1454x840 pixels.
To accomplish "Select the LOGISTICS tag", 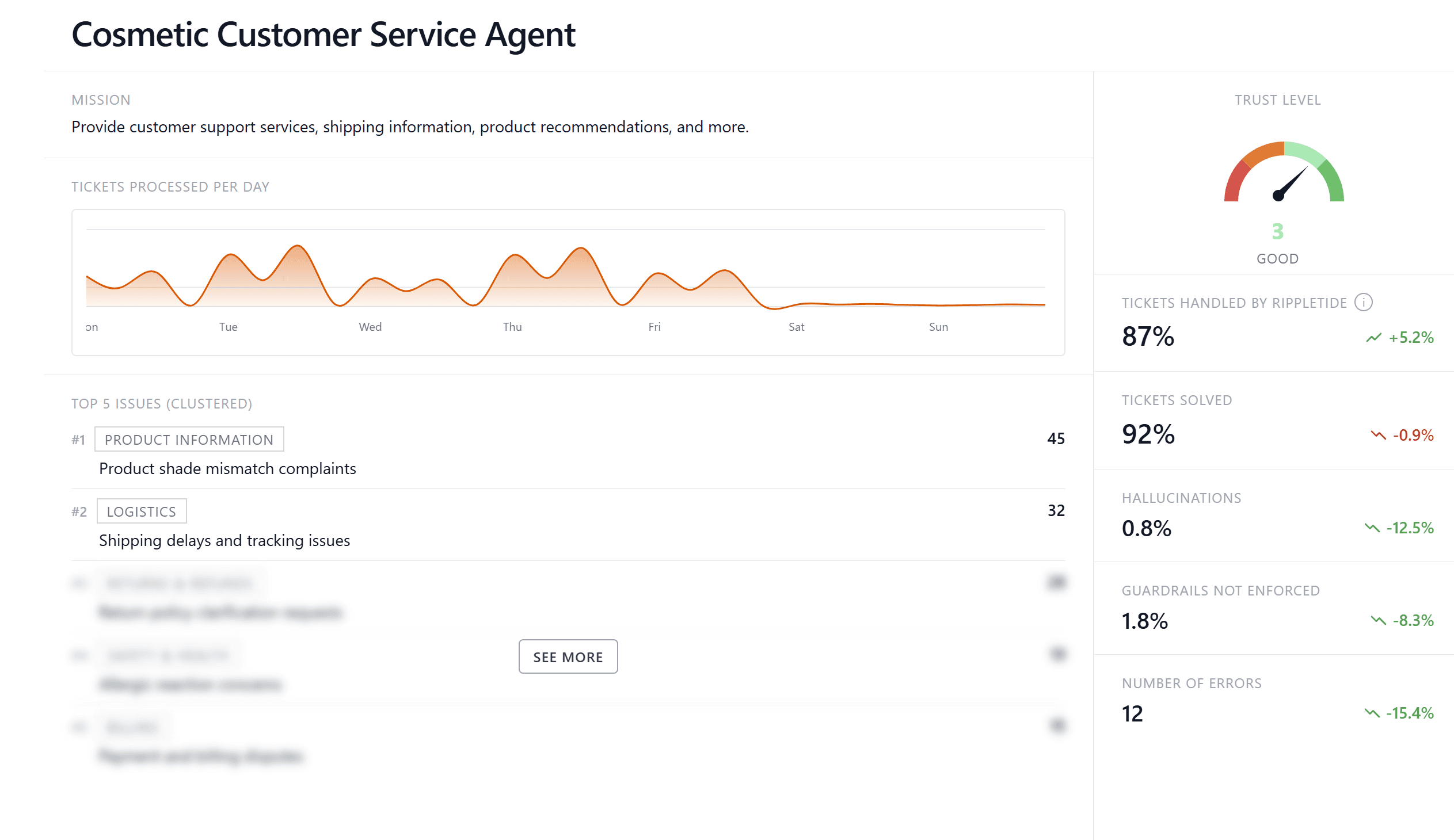I will coord(142,511).
